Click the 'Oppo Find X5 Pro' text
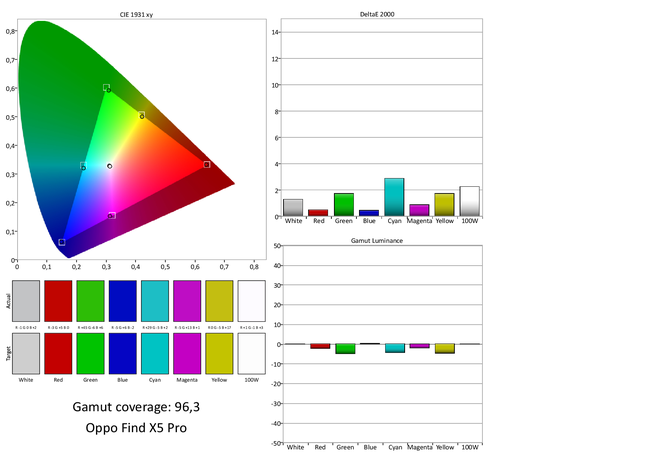Screen dimensions: 656x464 point(136,428)
